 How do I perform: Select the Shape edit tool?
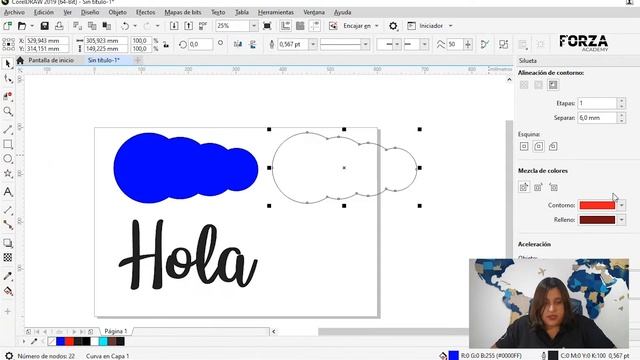click(8, 79)
